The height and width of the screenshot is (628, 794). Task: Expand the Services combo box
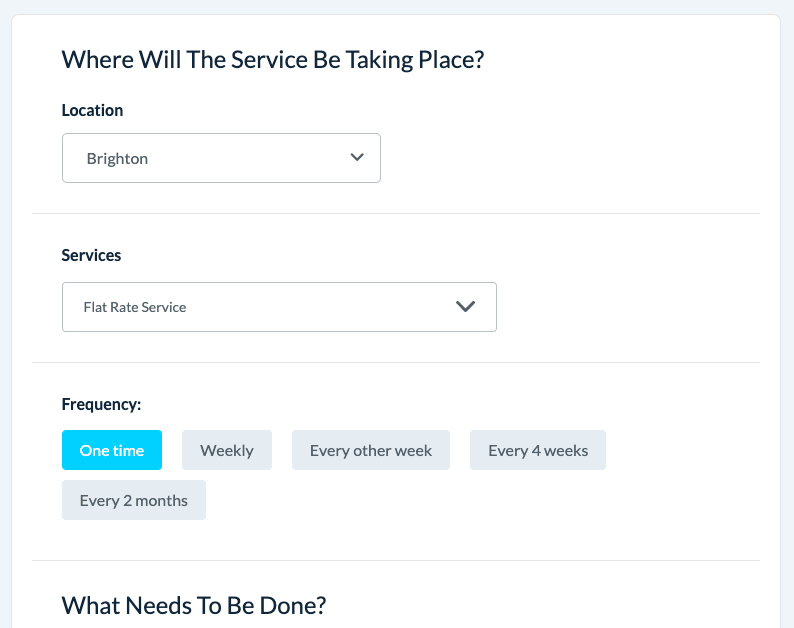(279, 307)
